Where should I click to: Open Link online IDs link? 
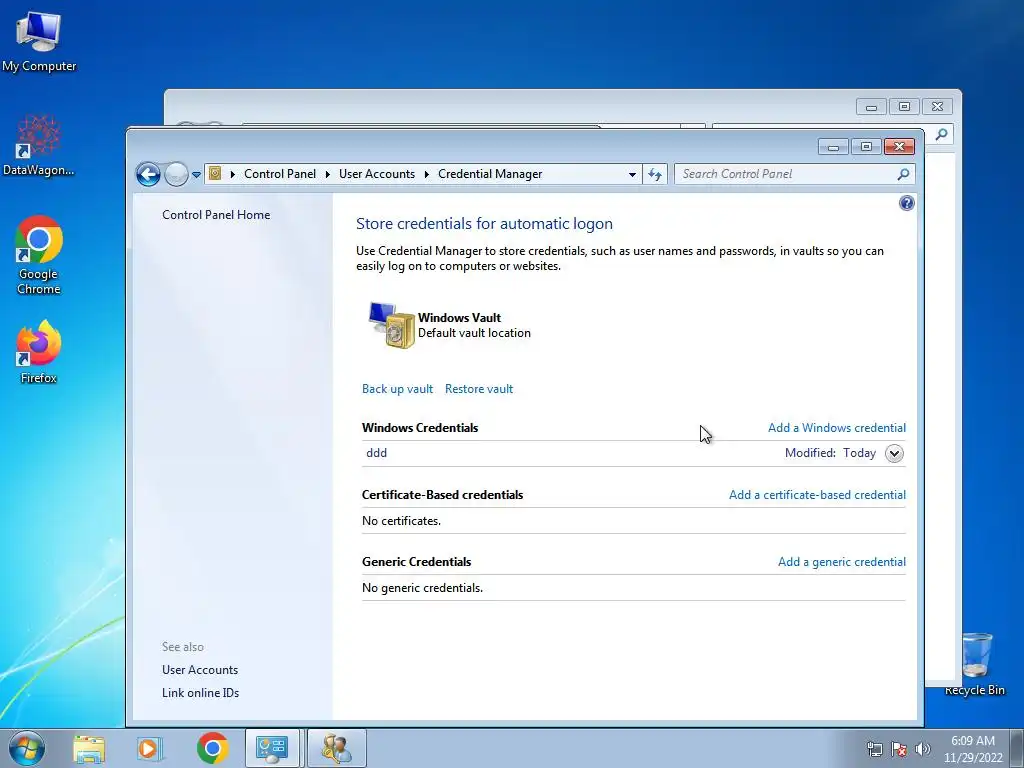(200, 693)
